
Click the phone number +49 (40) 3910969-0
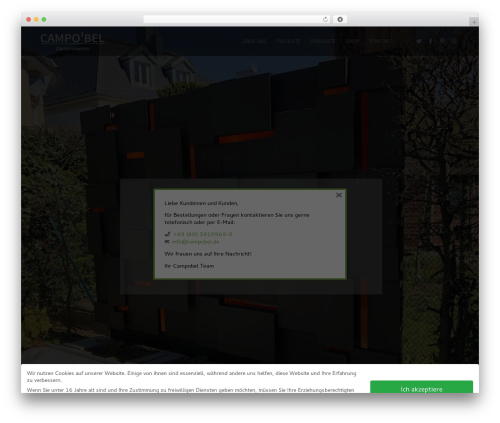click(x=203, y=234)
